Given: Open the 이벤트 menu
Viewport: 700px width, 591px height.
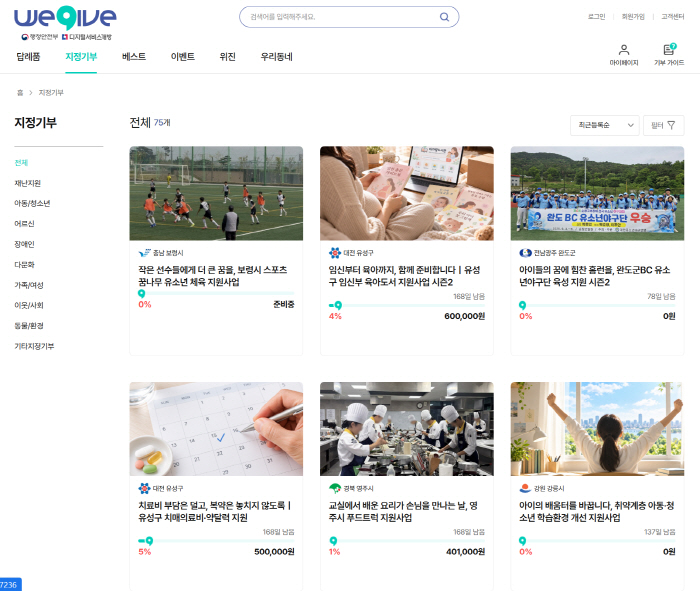Looking at the screenshot, I should click(183, 57).
